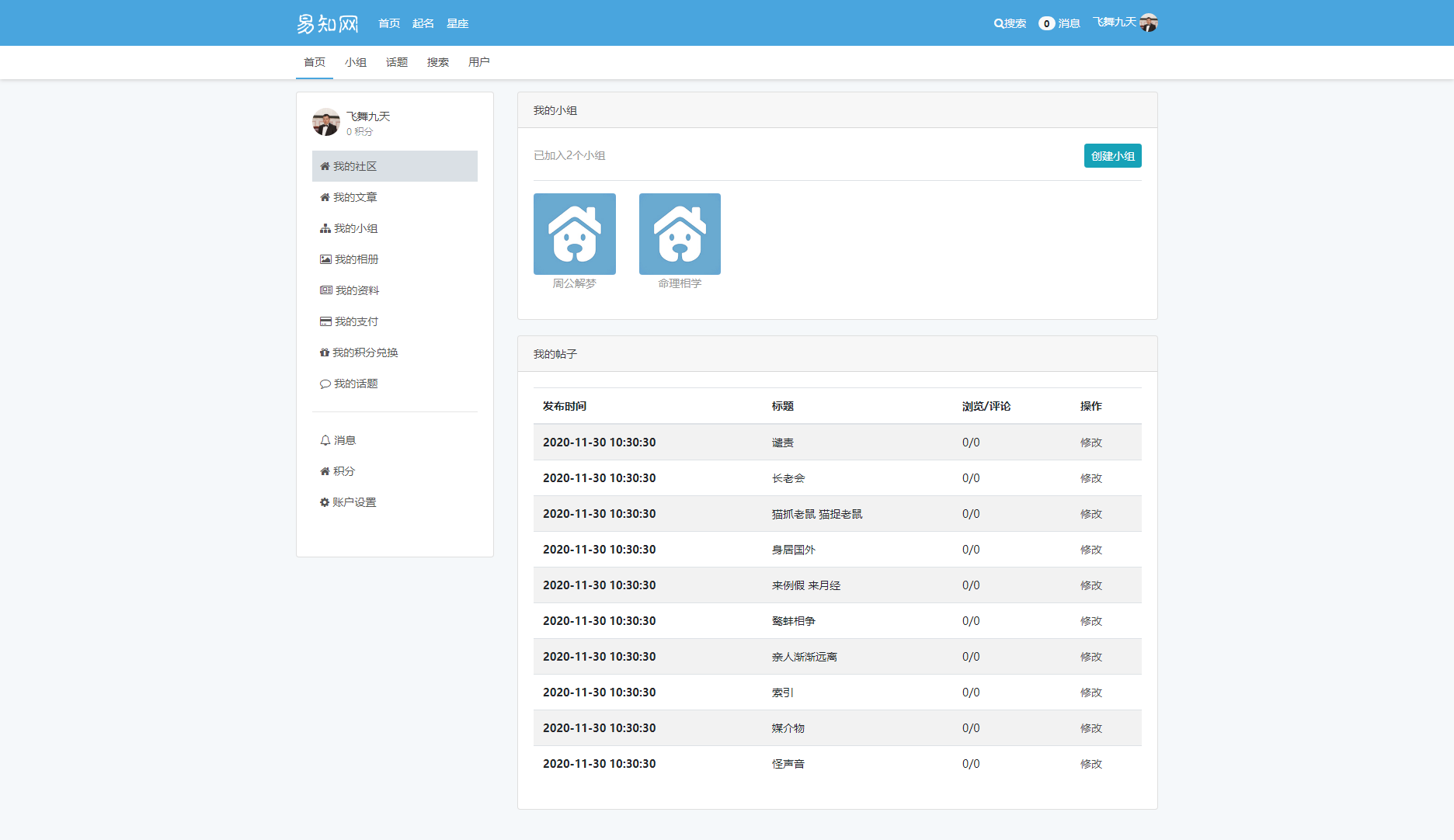
Task: Open 我的话题 comment bubble item
Action: [349, 384]
